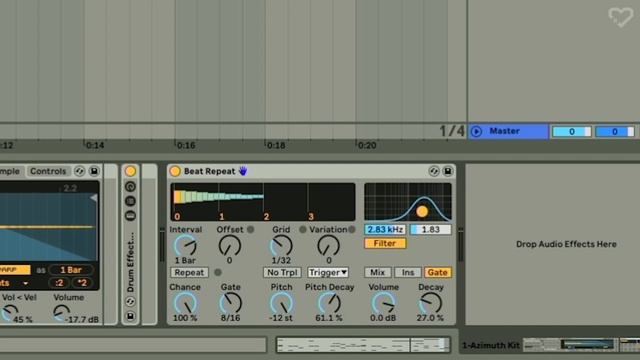Toggle the Drum Effect rack activator
The image size is (640, 360).
click(x=131, y=171)
